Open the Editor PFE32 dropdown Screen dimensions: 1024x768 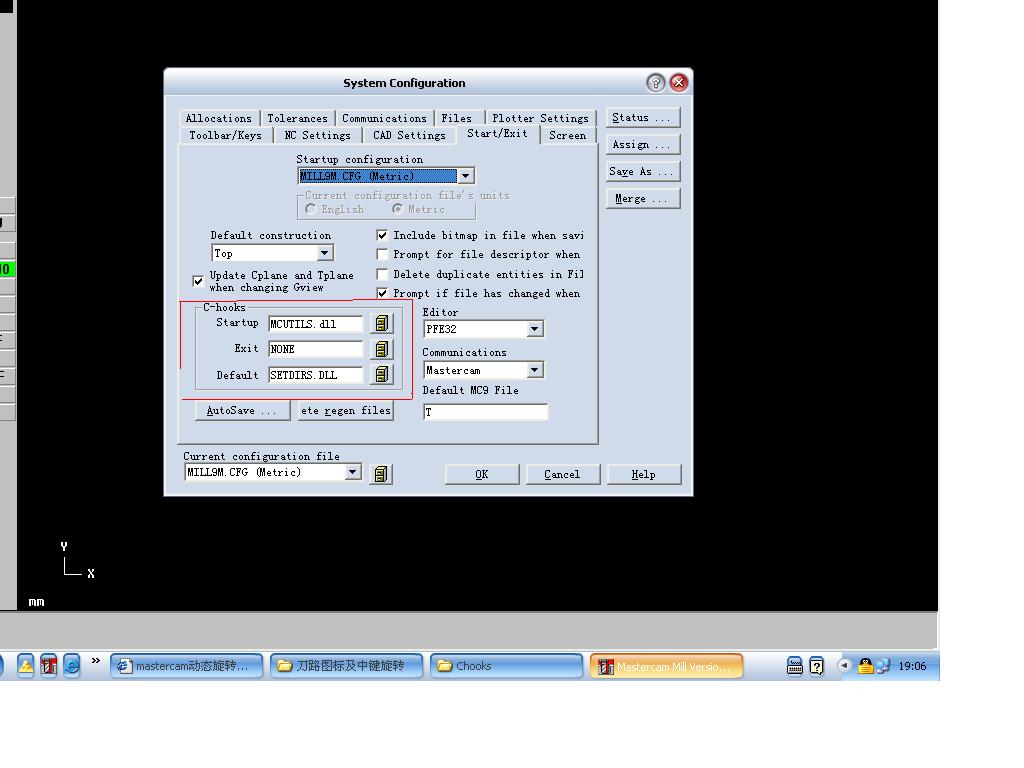pos(534,328)
